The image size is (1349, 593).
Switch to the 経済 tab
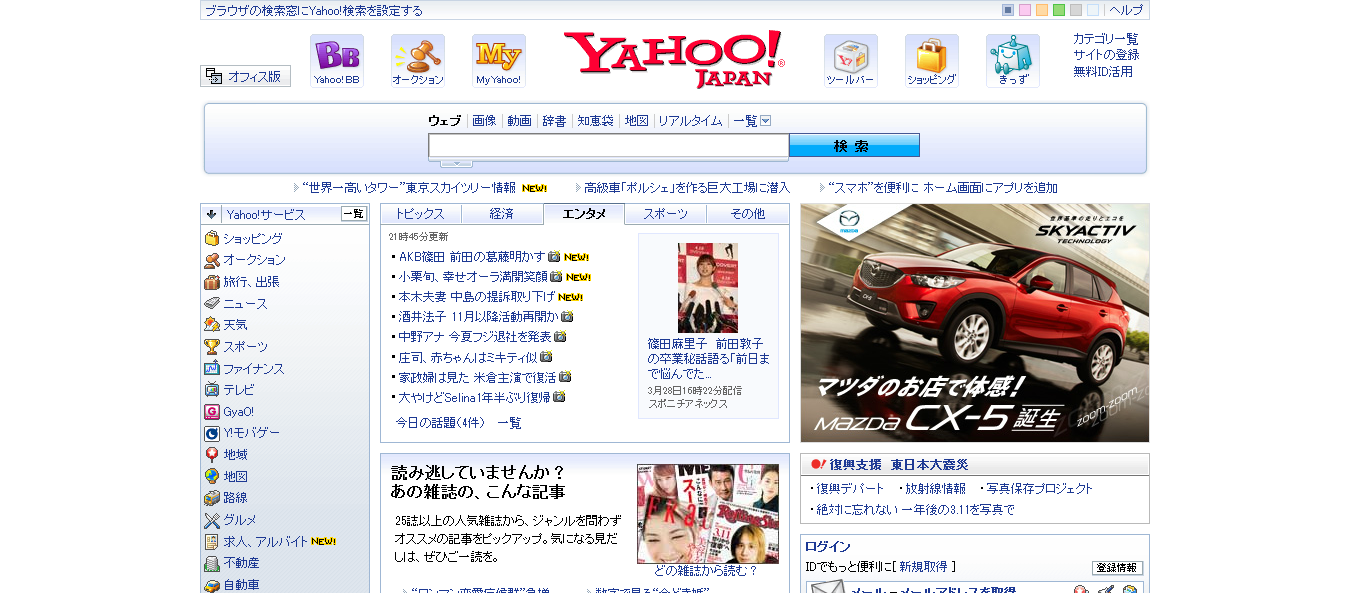[502, 214]
